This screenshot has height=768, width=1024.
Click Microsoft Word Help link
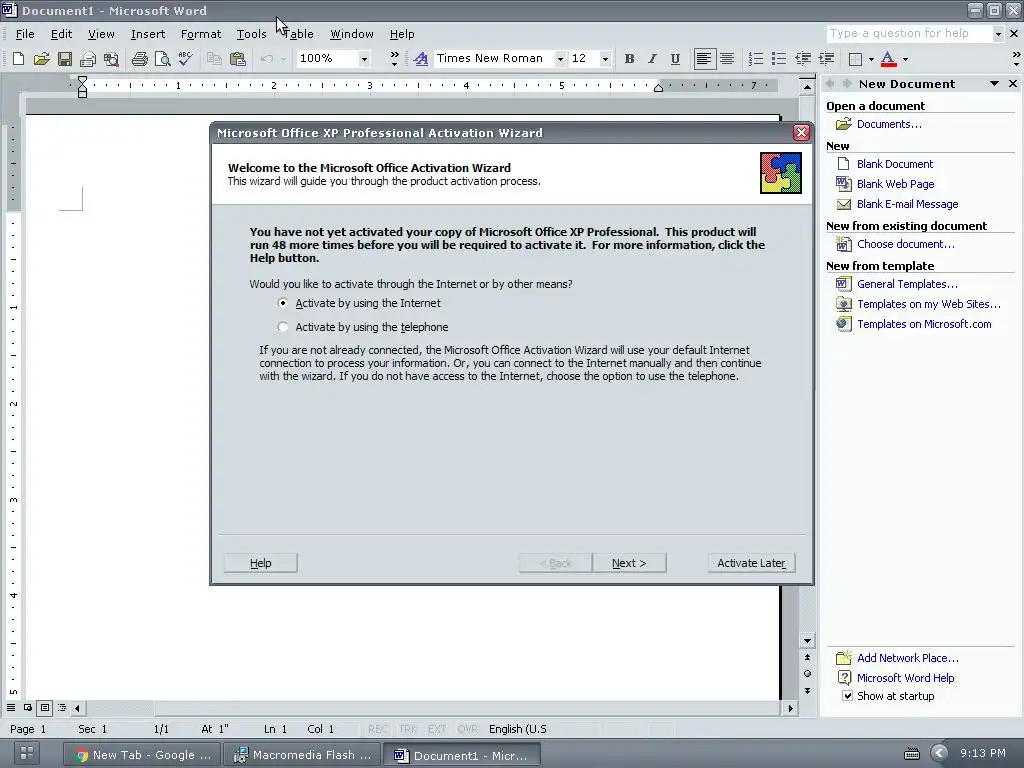coord(905,678)
